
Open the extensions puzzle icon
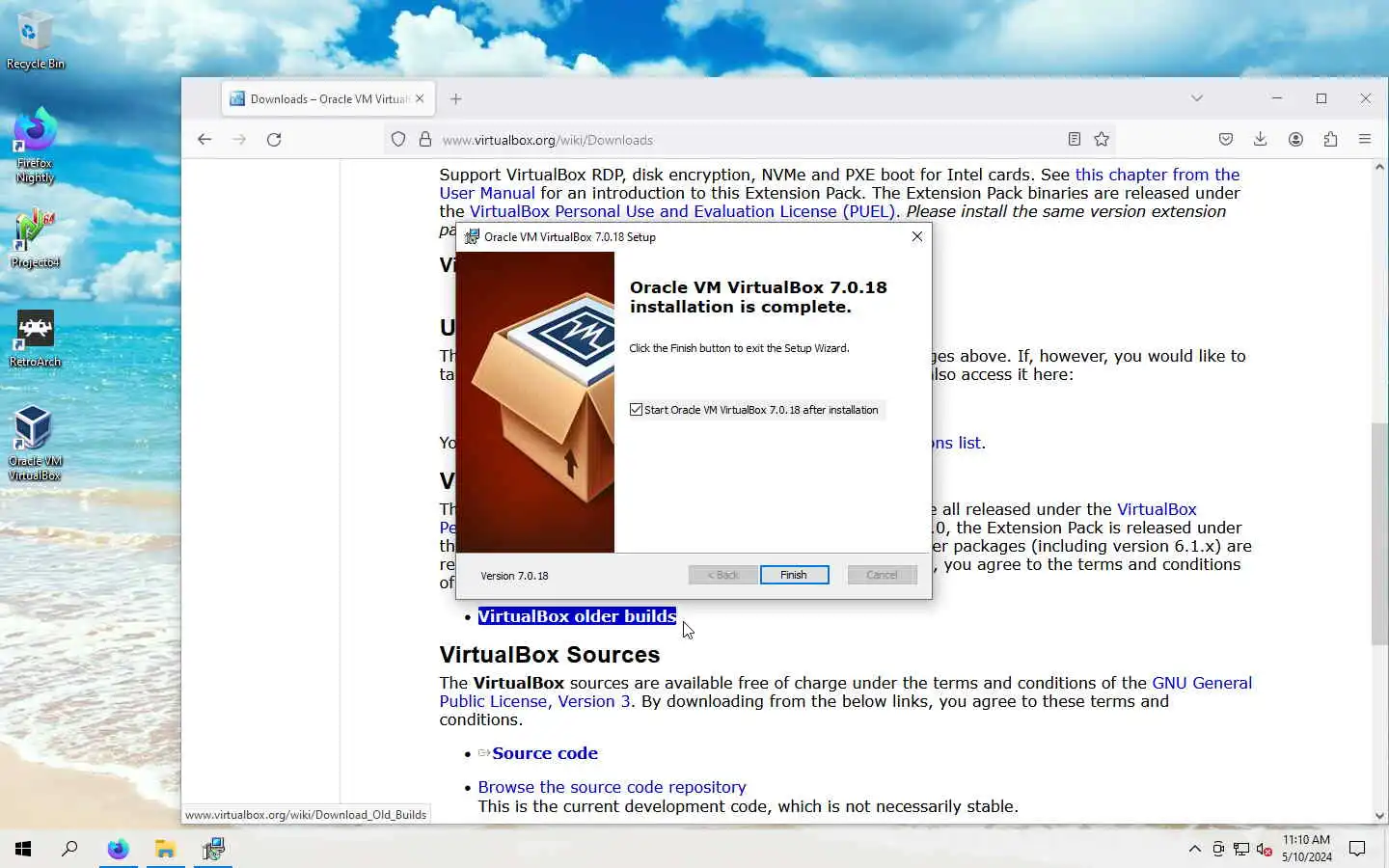(x=1330, y=140)
